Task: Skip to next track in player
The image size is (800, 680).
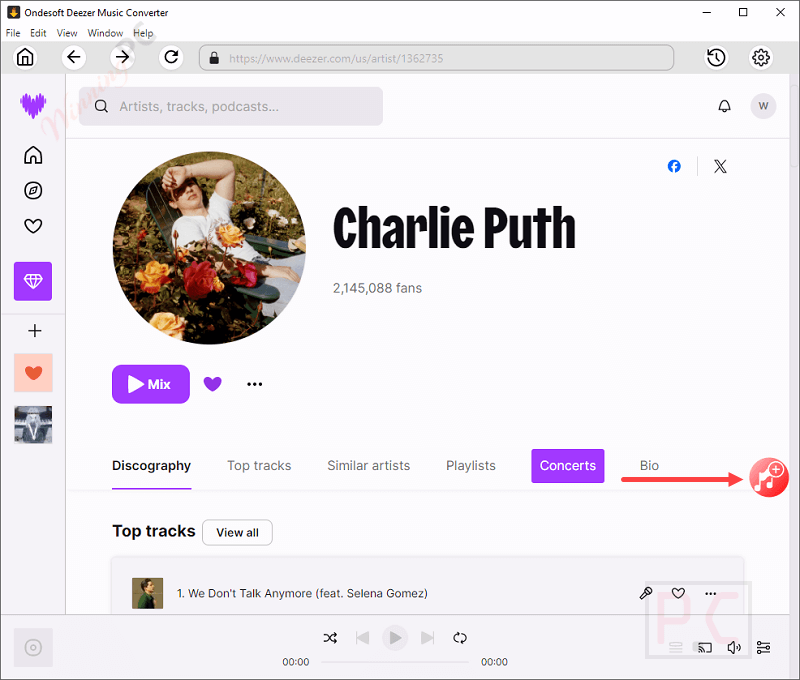Action: [428, 638]
